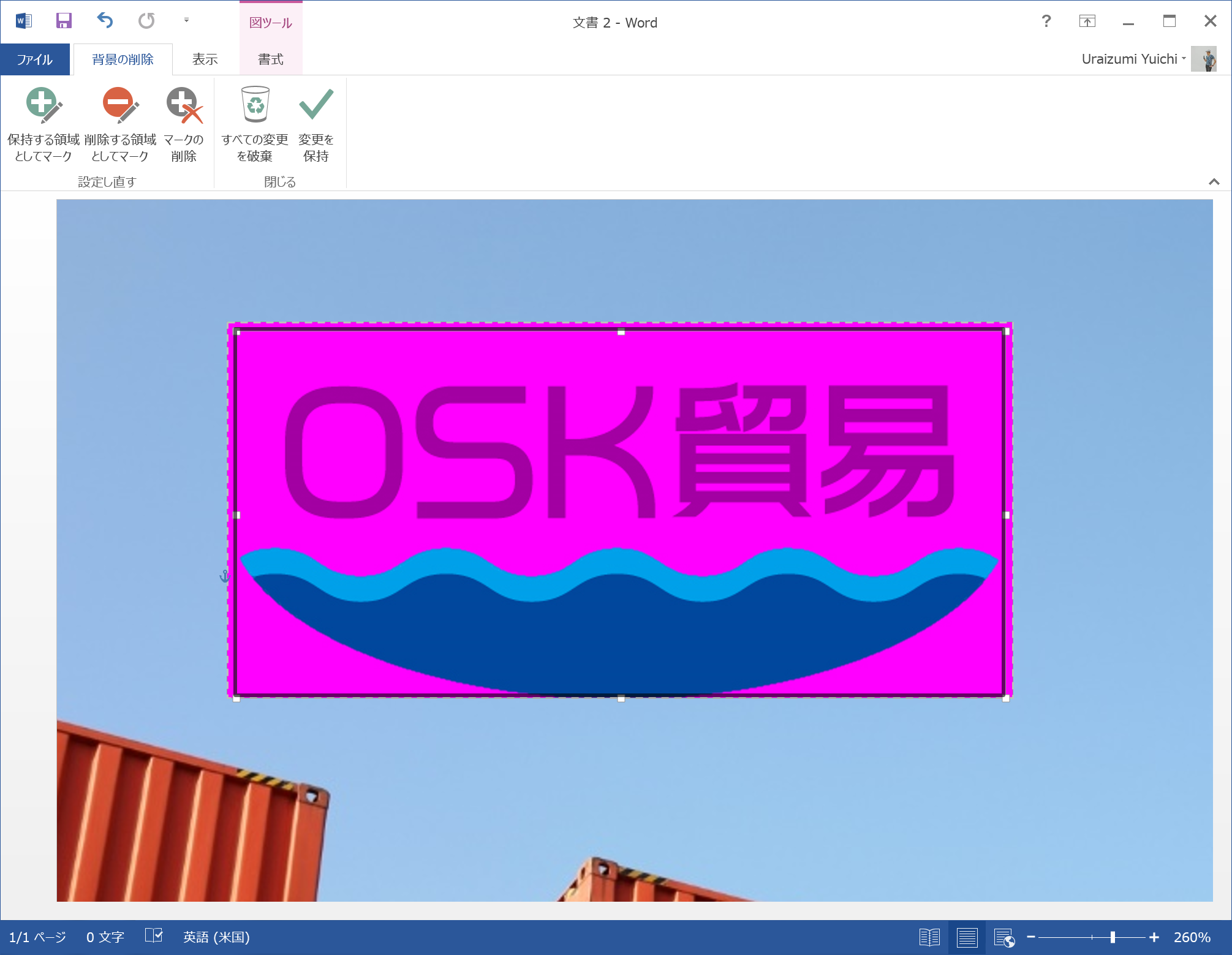Undo the last action
Viewport: 1232px width, 955px height.
tap(105, 21)
